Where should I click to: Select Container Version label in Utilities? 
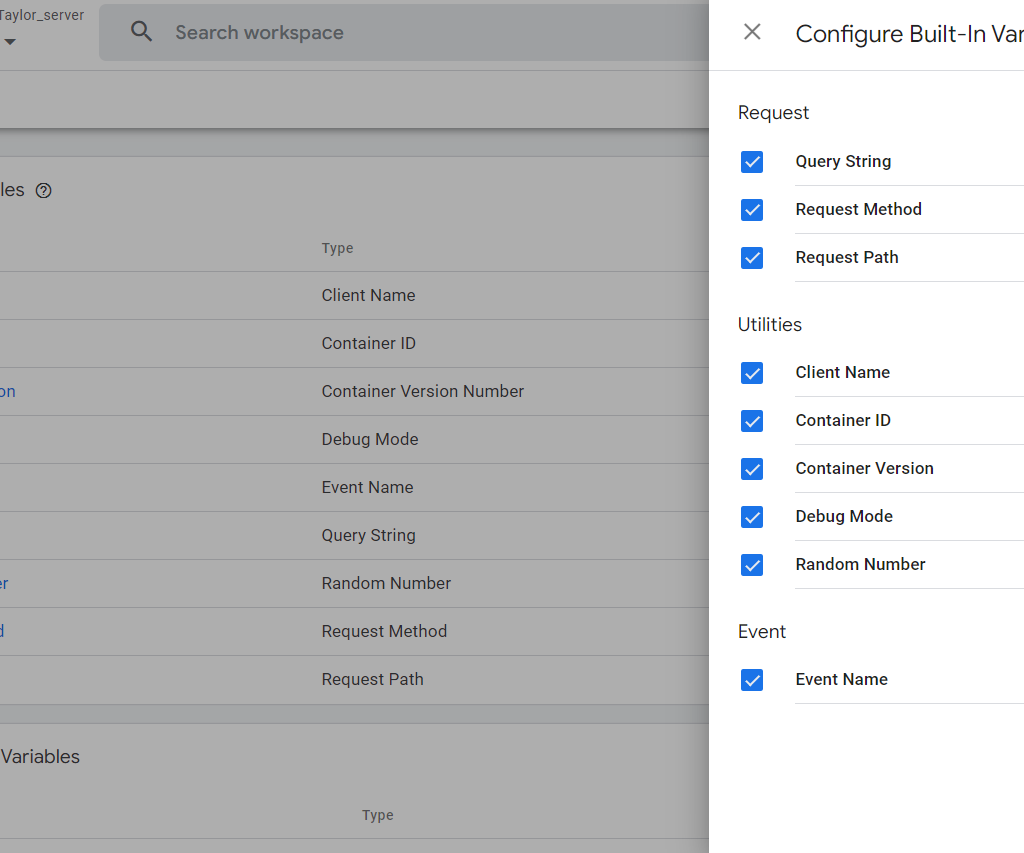[x=865, y=468]
